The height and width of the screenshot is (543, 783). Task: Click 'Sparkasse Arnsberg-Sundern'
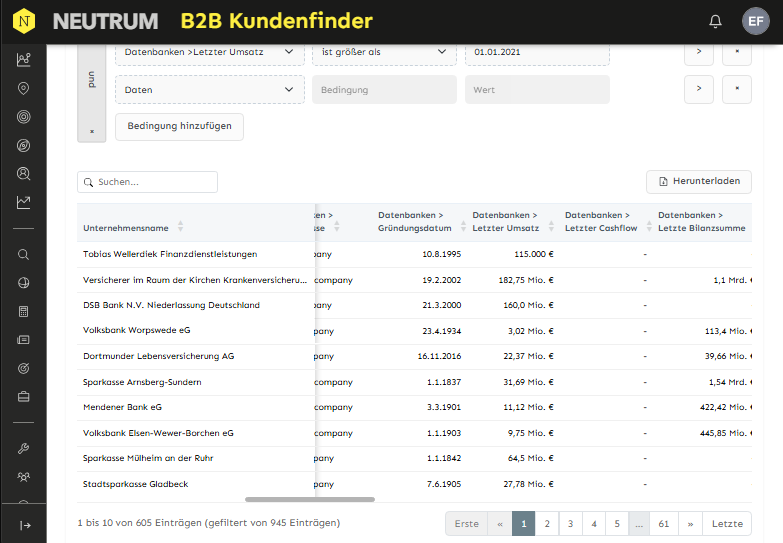click(142, 382)
